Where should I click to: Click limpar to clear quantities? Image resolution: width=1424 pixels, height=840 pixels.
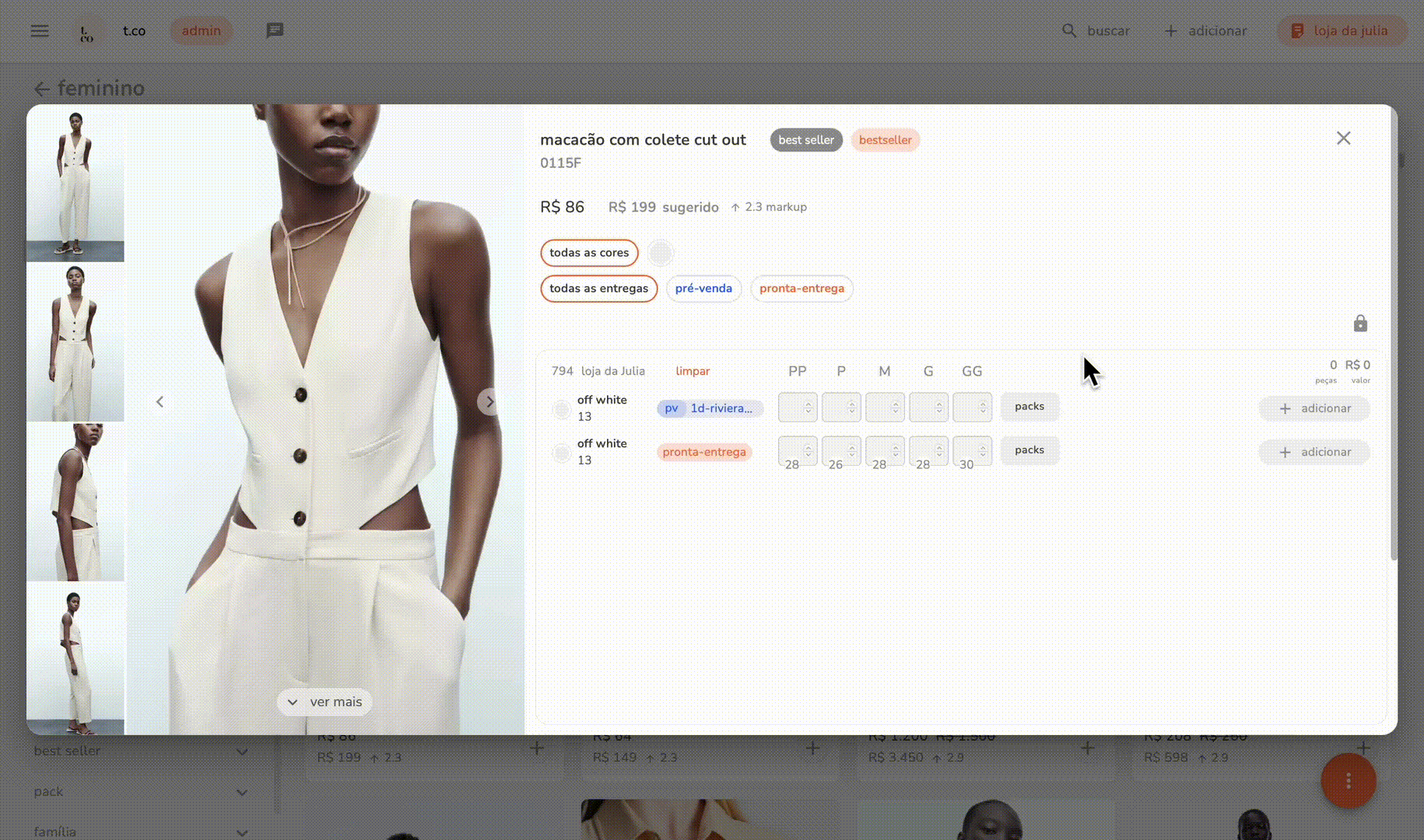click(692, 371)
